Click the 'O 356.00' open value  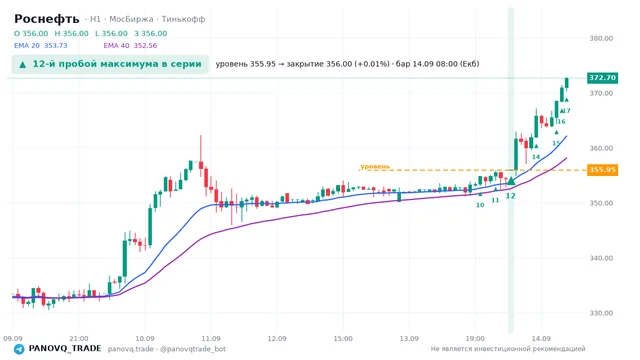click(31, 33)
